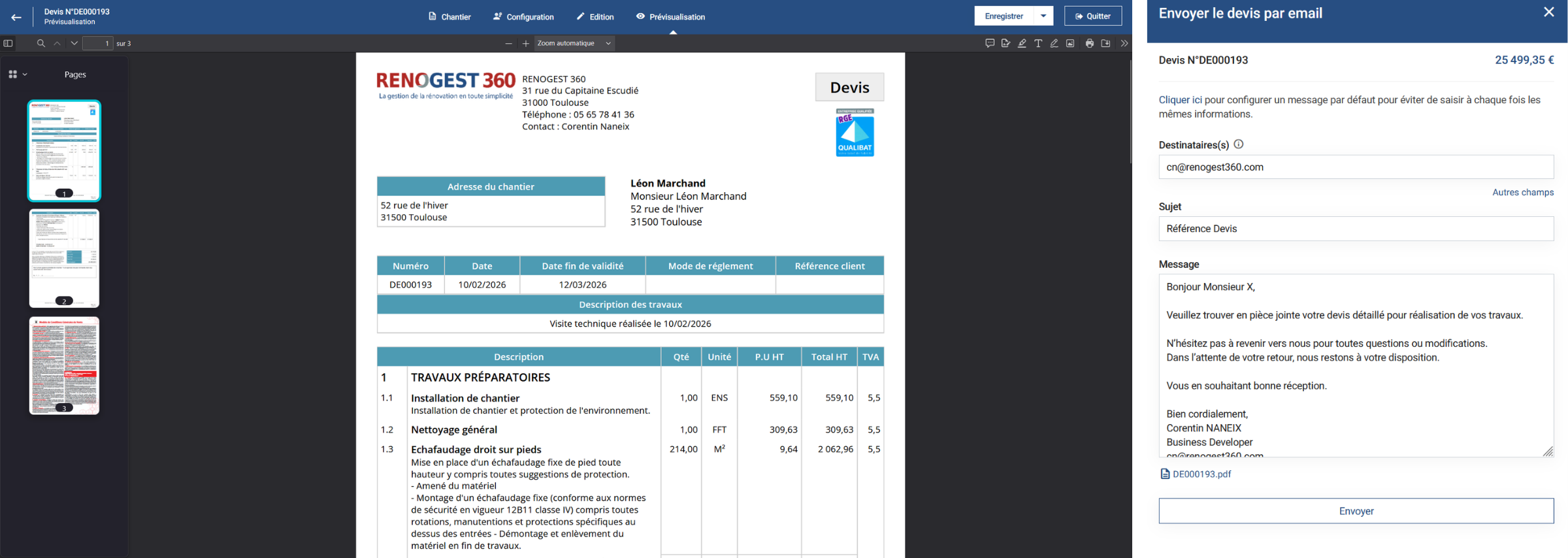
Task: Select page 2 thumbnail
Action: tap(64, 258)
